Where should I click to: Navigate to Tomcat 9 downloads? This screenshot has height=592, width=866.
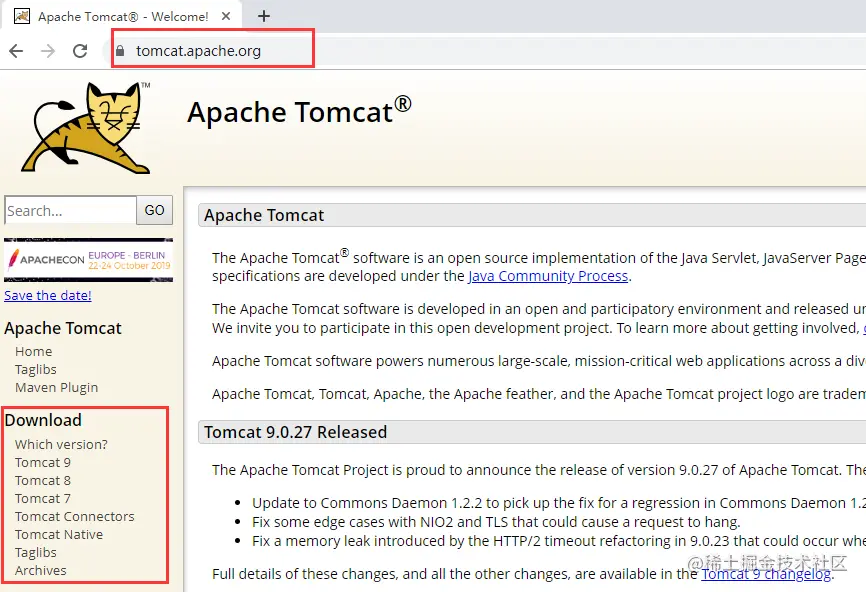(x=42, y=462)
